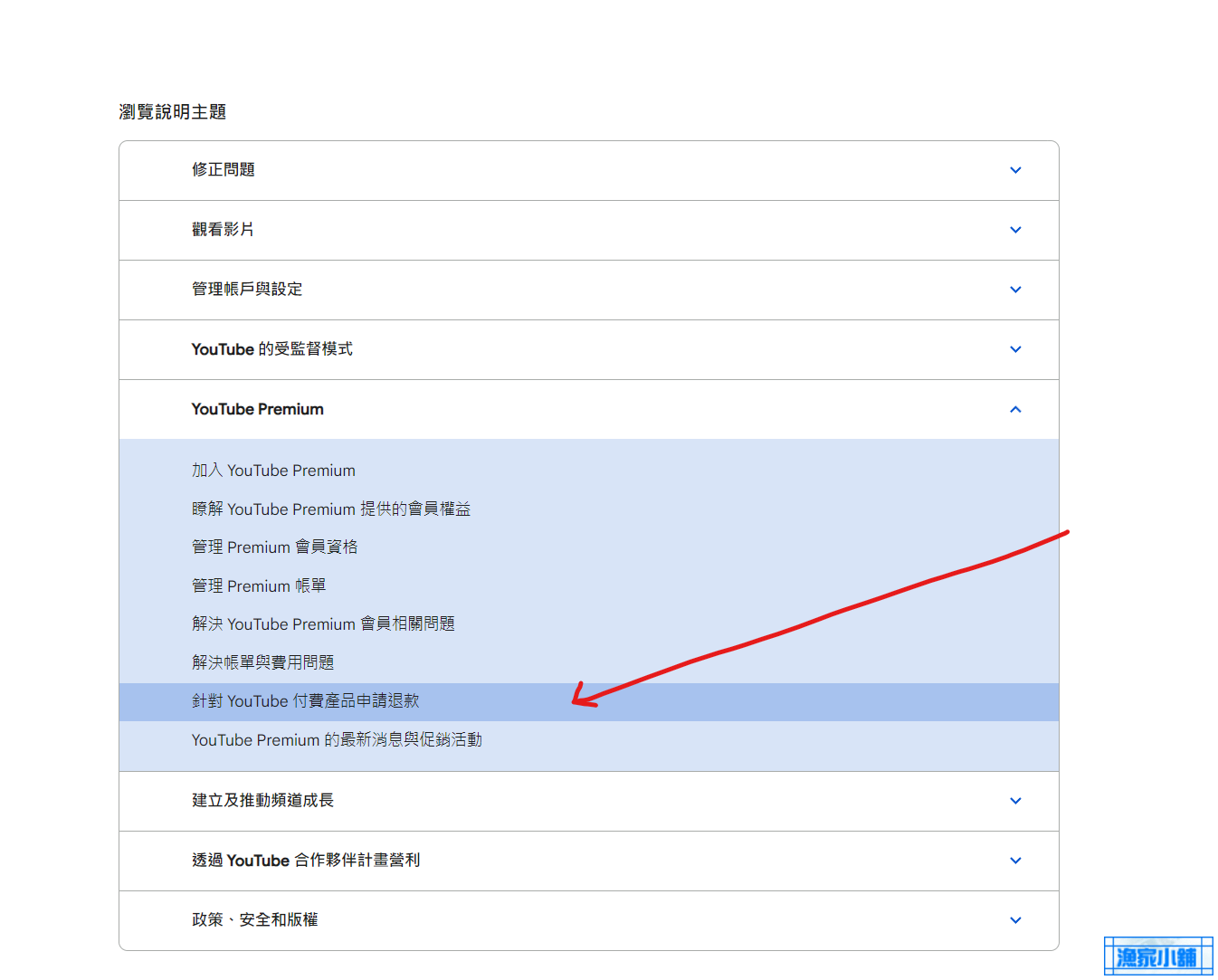Image resolution: width=1218 pixels, height=980 pixels.
Task: Open 解決 YouTube Premium 會員相關問題
Action: coord(323,623)
